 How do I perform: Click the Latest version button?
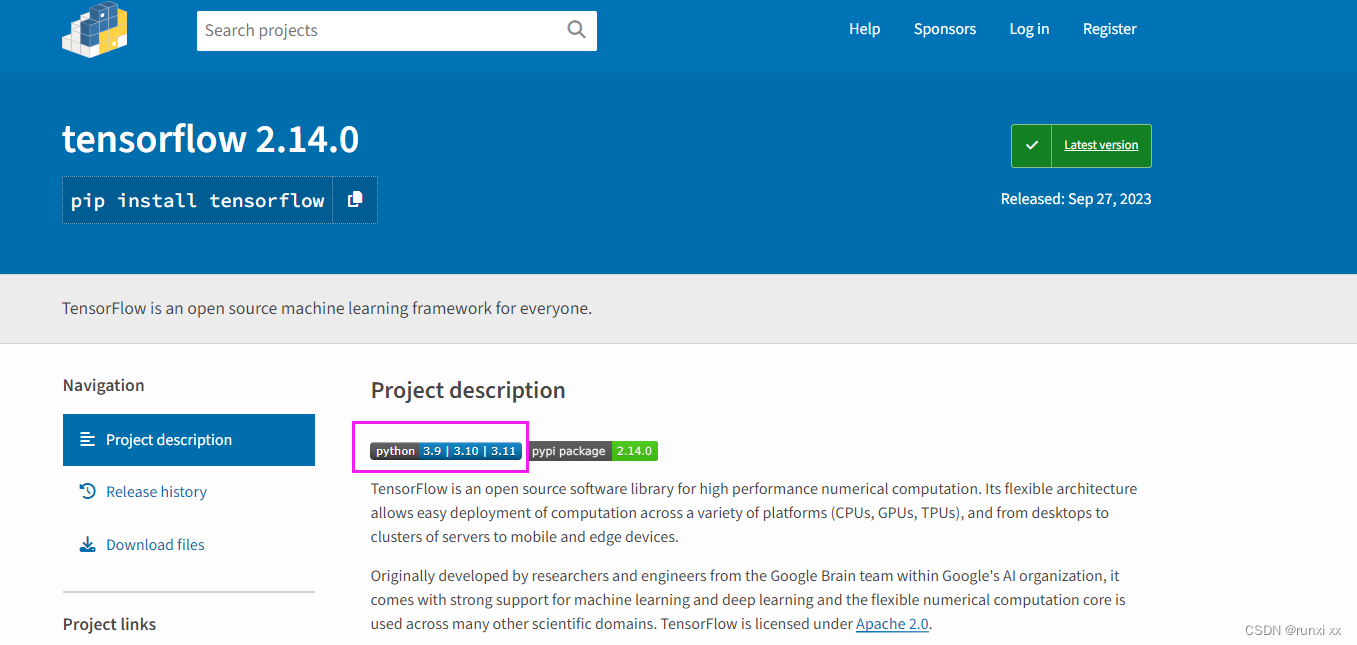tap(1100, 146)
